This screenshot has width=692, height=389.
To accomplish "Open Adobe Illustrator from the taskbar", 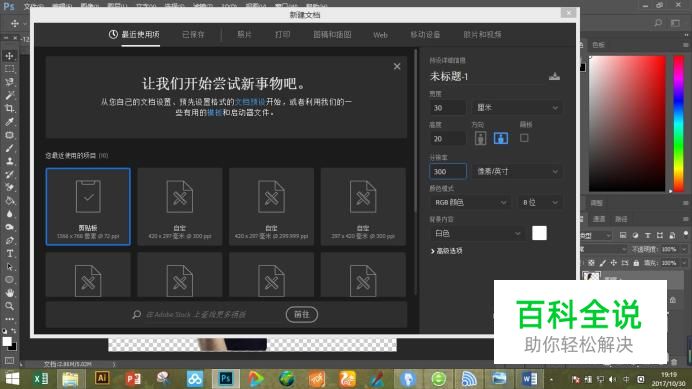I will [x=102, y=378].
